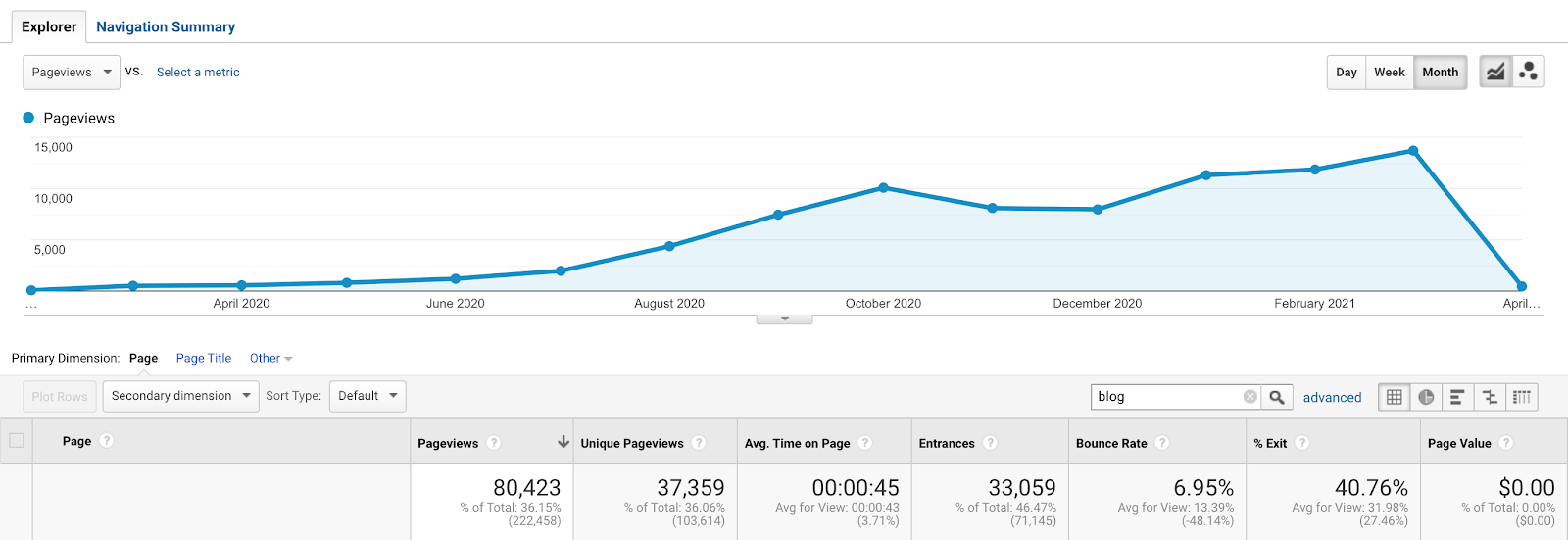The height and width of the screenshot is (540, 1568).
Task: Click the February 2021 data point
Action: tap(1315, 170)
